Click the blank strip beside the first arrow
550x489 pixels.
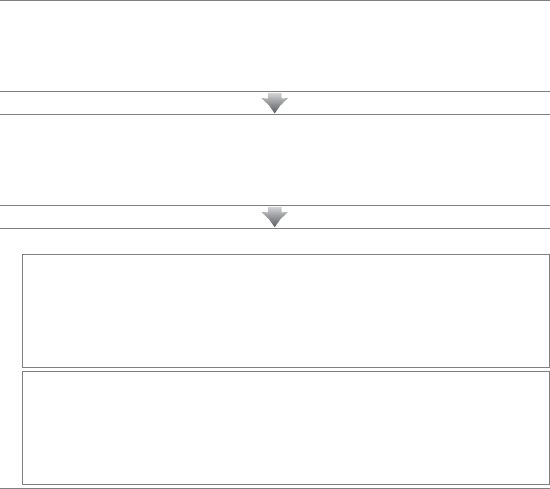(x=130, y=103)
